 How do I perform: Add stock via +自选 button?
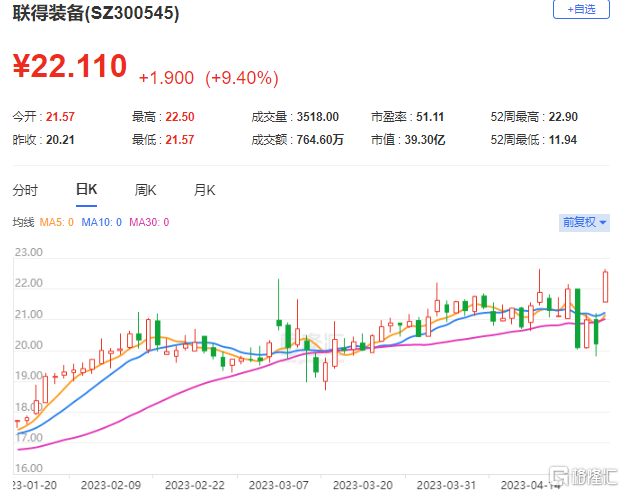click(x=581, y=9)
